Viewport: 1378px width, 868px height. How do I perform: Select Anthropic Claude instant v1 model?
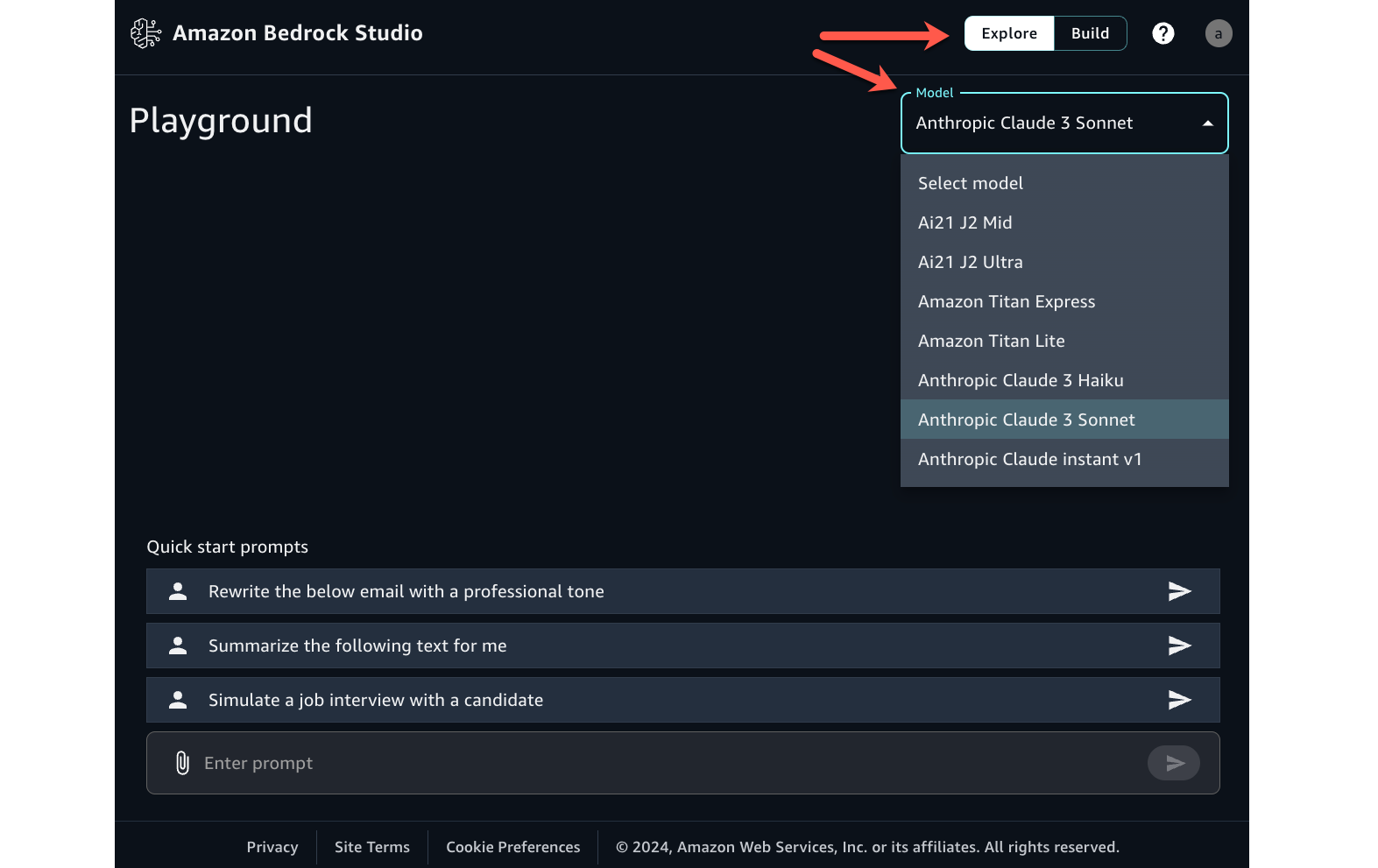coord(1064,459)
